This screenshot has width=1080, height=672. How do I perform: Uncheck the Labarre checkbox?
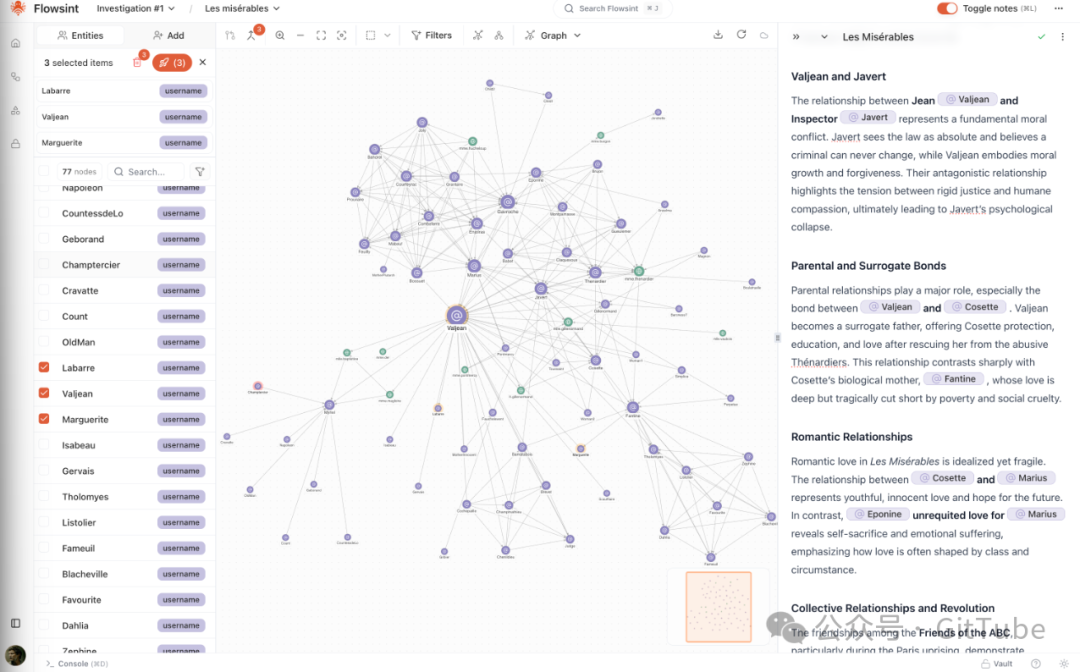(44, 368)
